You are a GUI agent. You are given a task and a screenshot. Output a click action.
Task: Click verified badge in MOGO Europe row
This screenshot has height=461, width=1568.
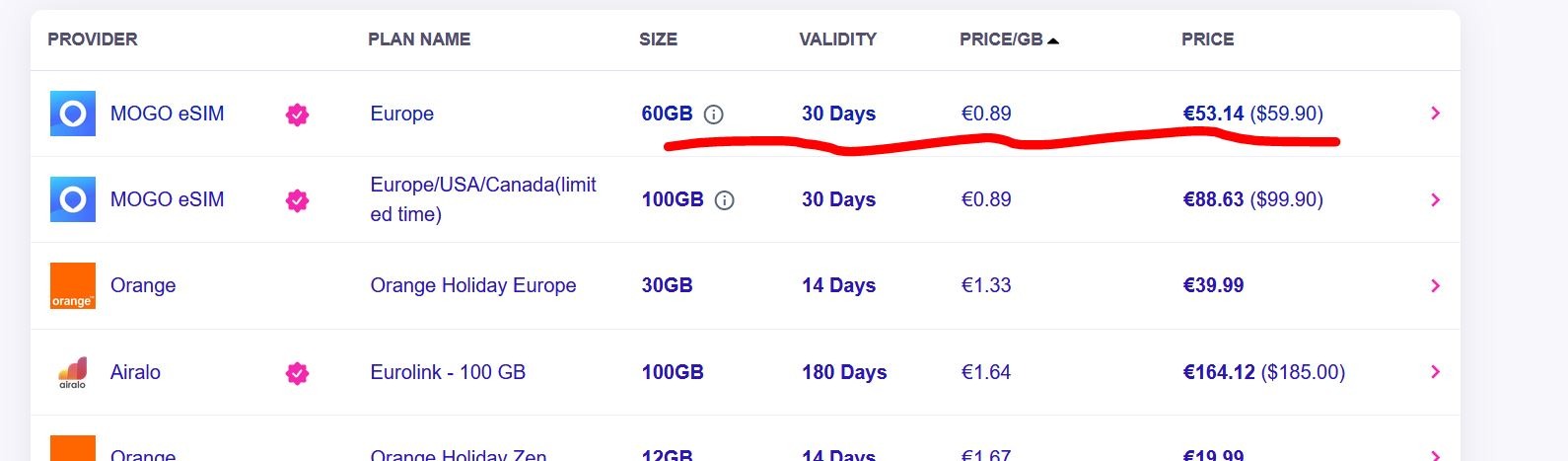click(x=297, y=115)
